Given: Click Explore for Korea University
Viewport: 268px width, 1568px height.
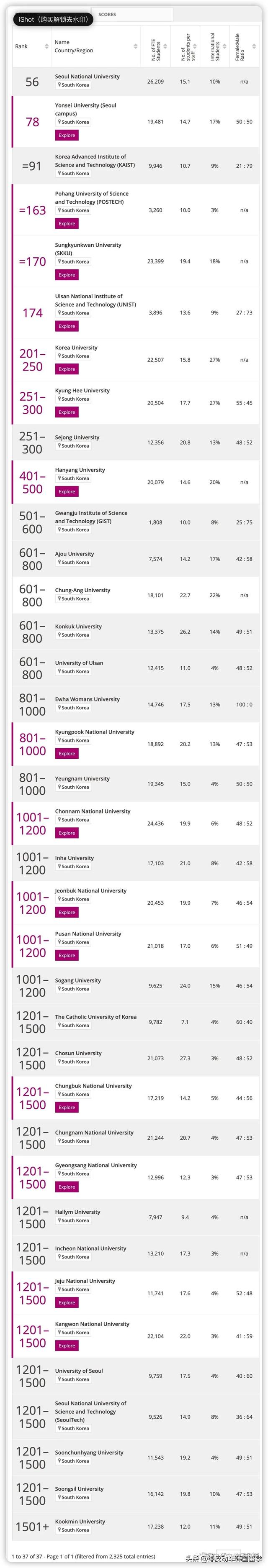Looking at the screenshot, I should pyautogui.click(x=67, y=369).
